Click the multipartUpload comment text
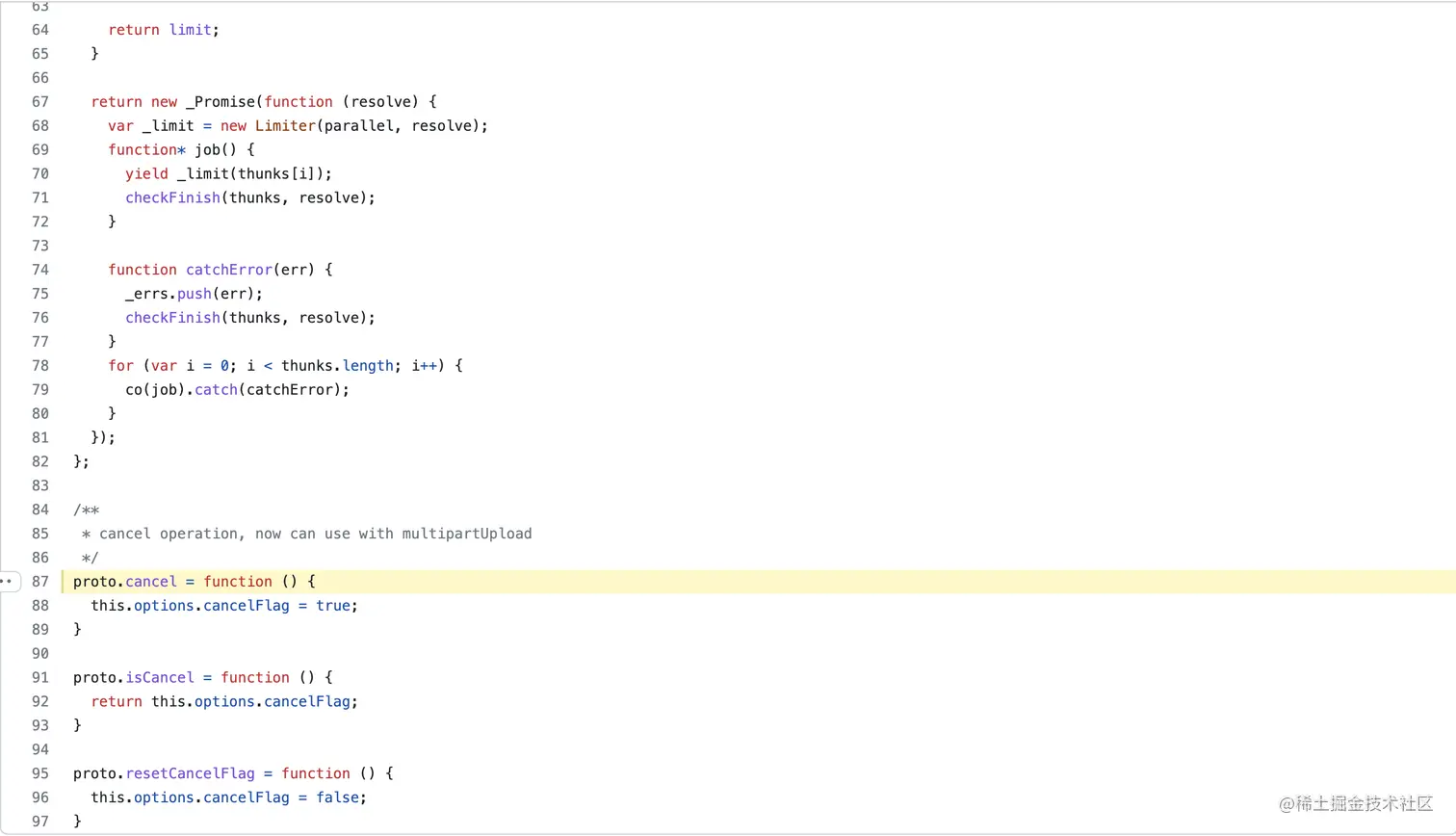This screenshot has width=1456, height=836. pos(466,534)
